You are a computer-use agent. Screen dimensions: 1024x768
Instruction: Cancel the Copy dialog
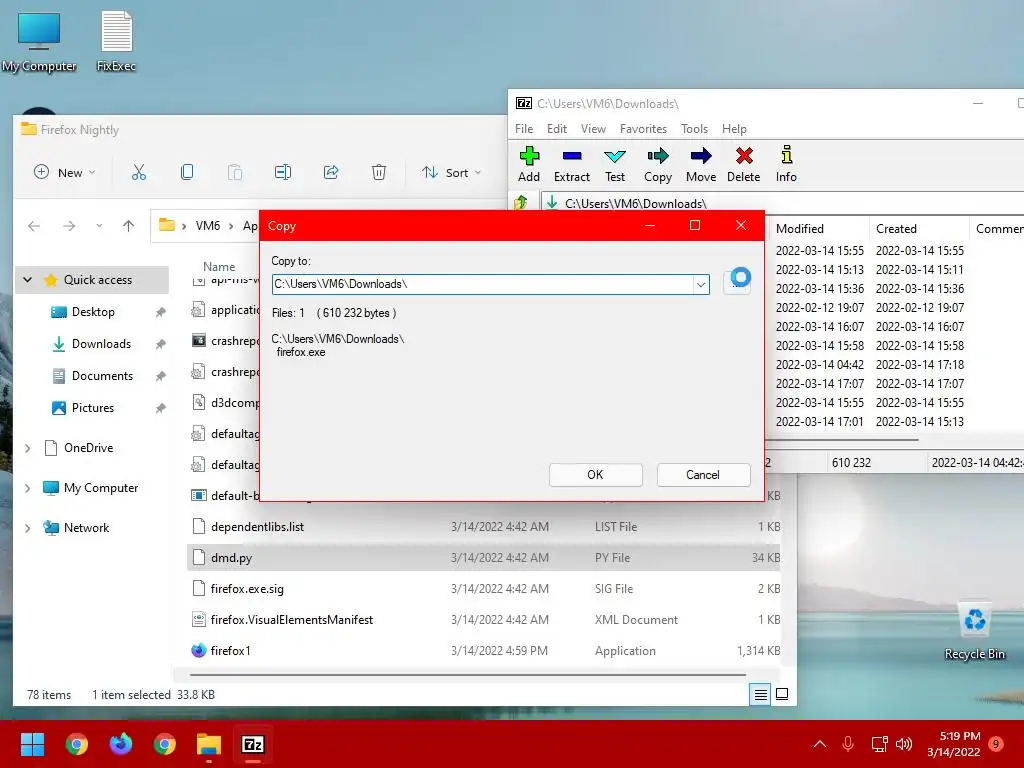tap(703, 475)
